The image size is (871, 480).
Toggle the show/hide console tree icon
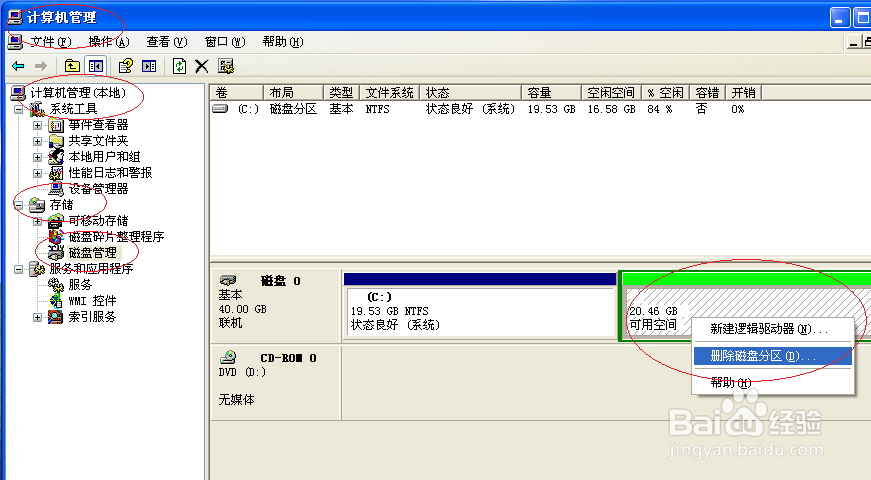point(96,66)
